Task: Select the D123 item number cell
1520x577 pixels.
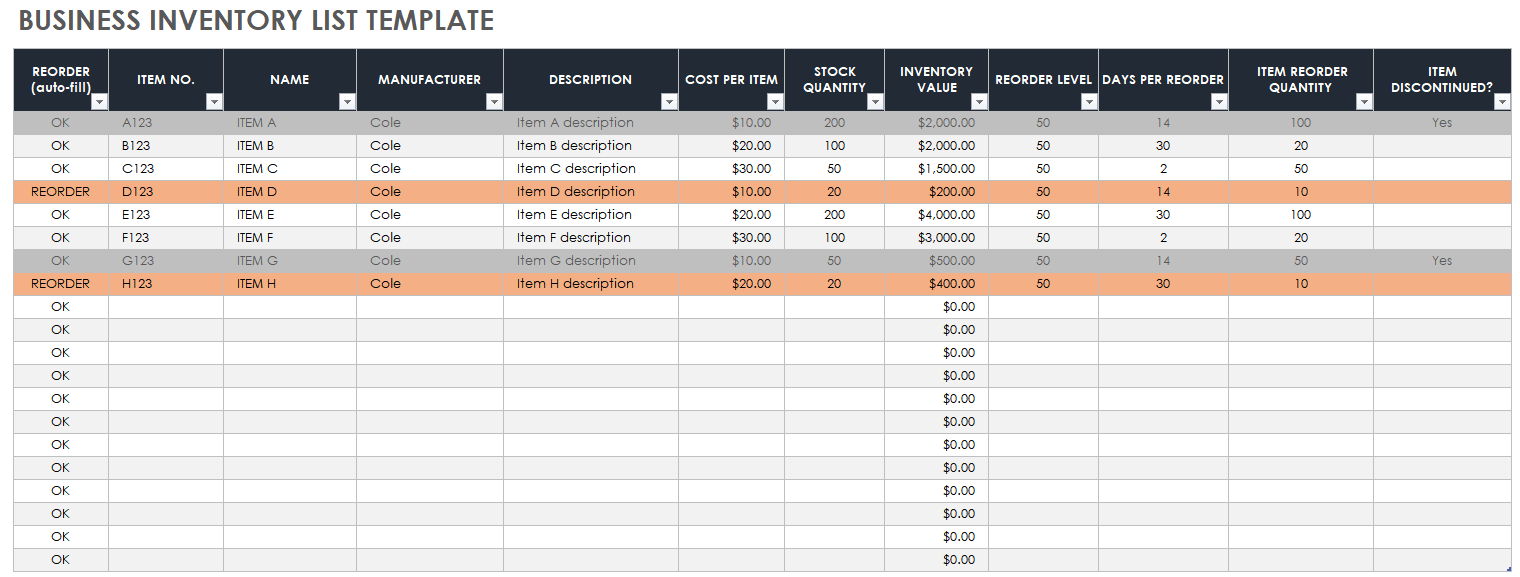Action: point(166,191)
